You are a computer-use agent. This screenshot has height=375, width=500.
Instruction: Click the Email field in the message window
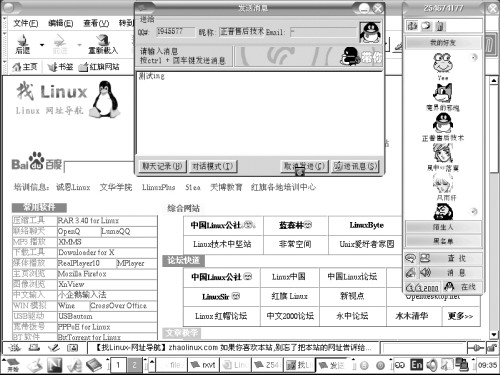tap(323, 32)
